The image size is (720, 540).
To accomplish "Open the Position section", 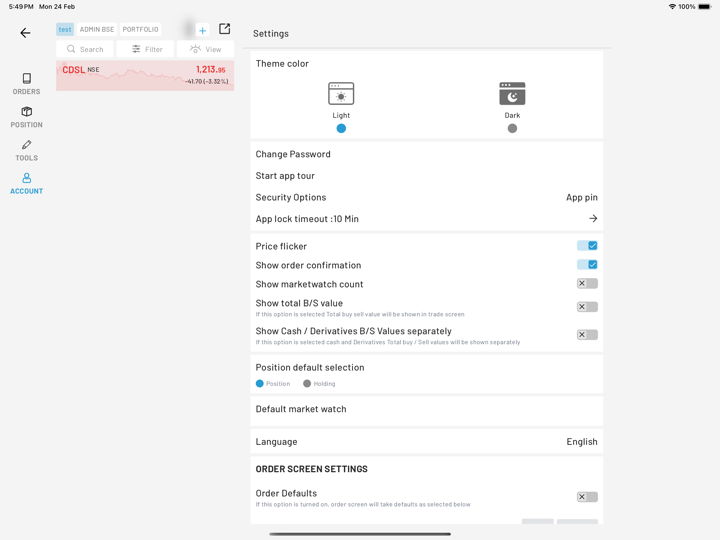I will [26, 117].
